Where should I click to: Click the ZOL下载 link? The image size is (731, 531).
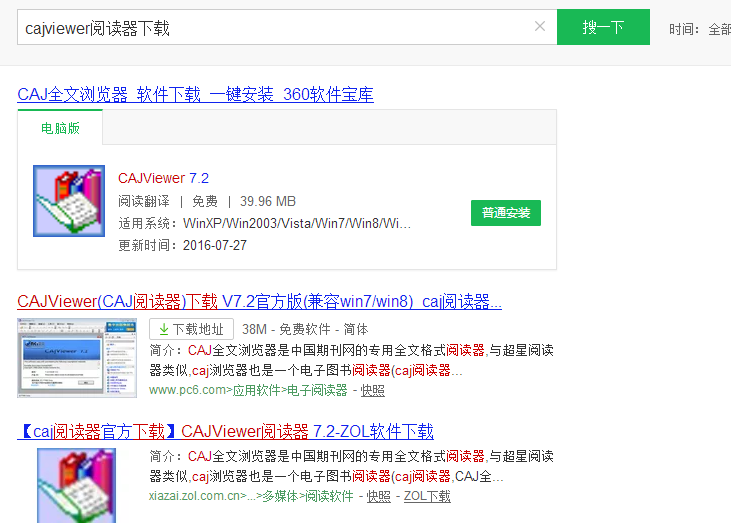tap(427, 497)
